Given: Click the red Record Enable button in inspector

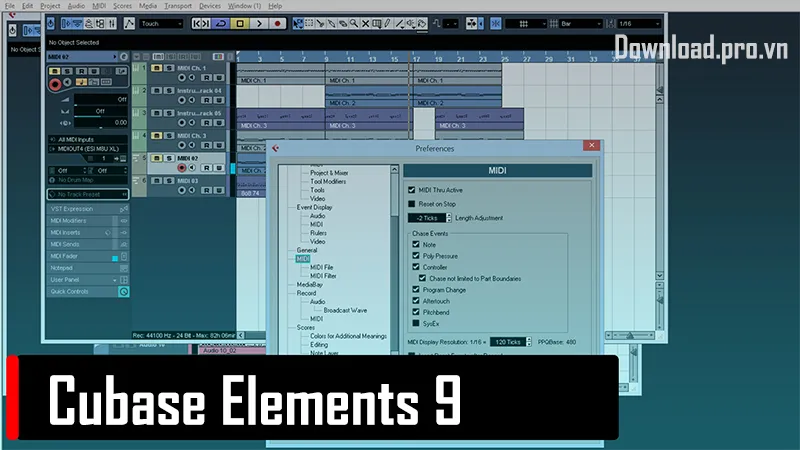Looking at the screenshot, I should (55, 84).
